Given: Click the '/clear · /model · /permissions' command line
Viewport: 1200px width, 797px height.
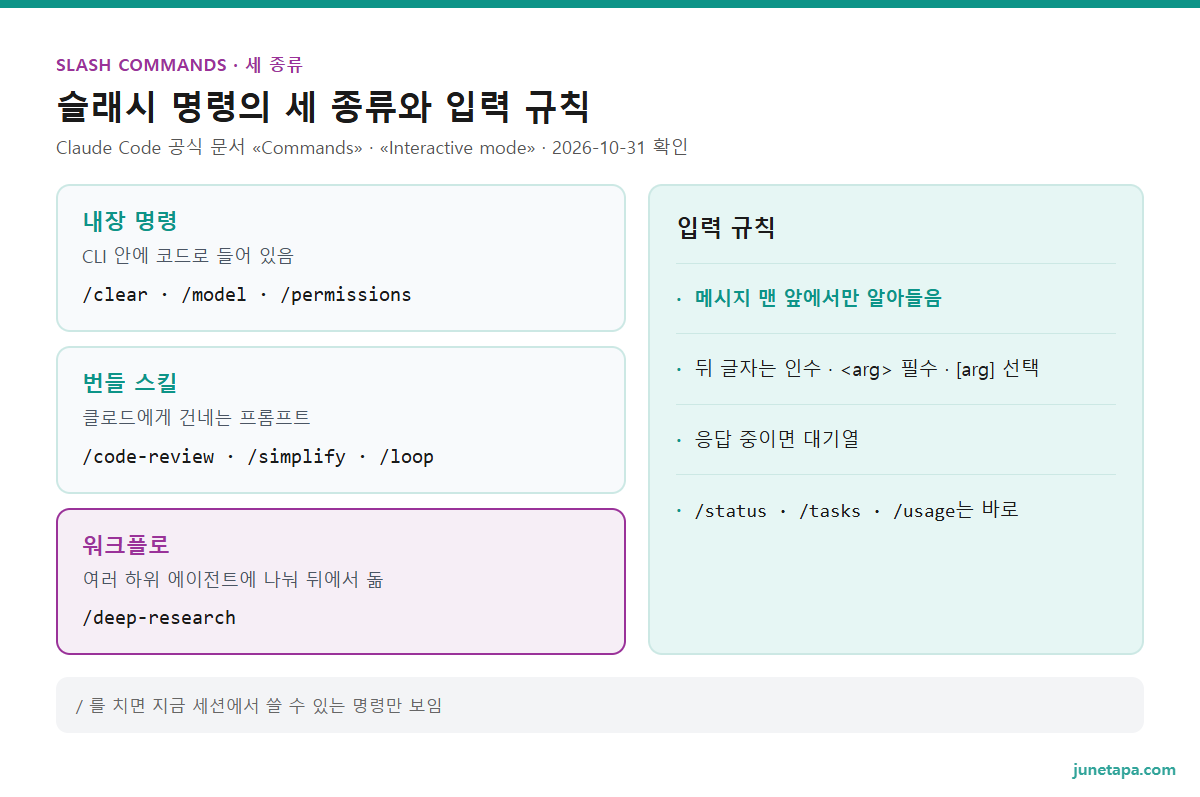Looking at the screenshot, I should coord(247,295).
